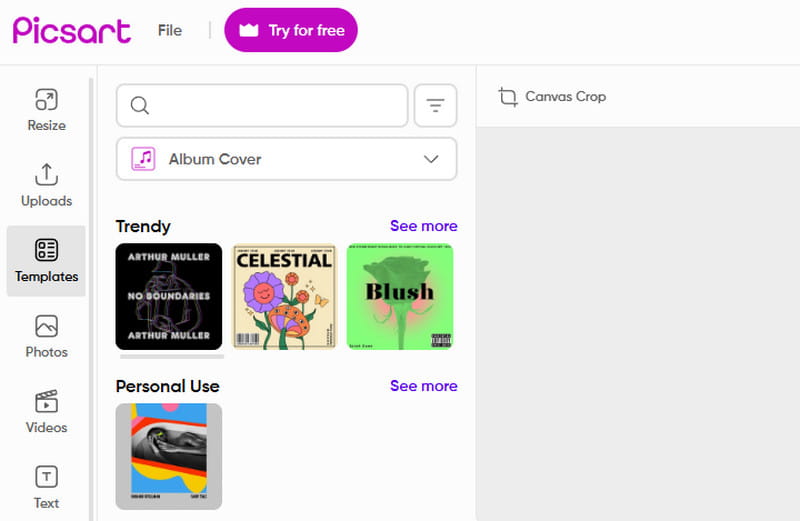Open the File menu
Screen dimensions: 800x521
(x=170, y=30)
